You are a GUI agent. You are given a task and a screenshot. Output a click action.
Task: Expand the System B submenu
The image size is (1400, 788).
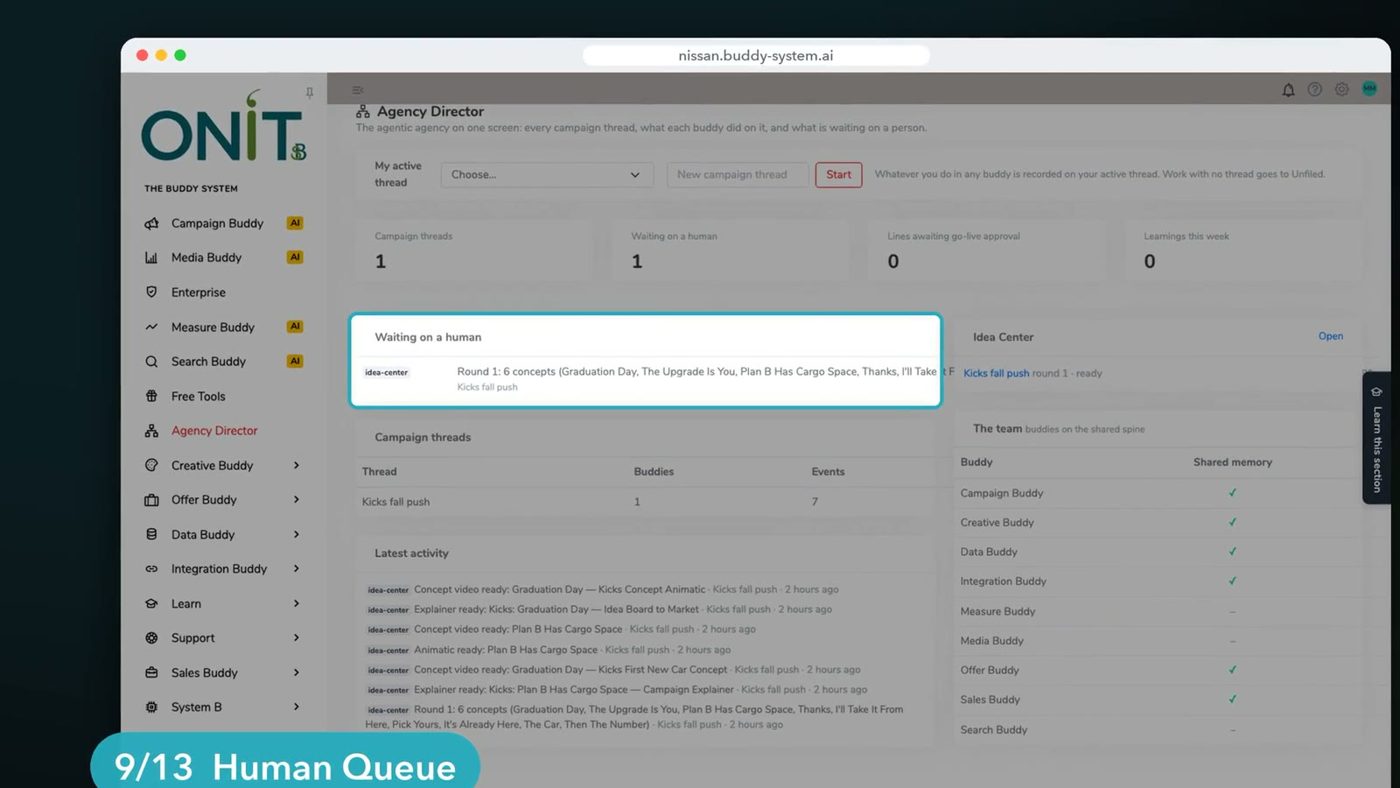(296, 707)
